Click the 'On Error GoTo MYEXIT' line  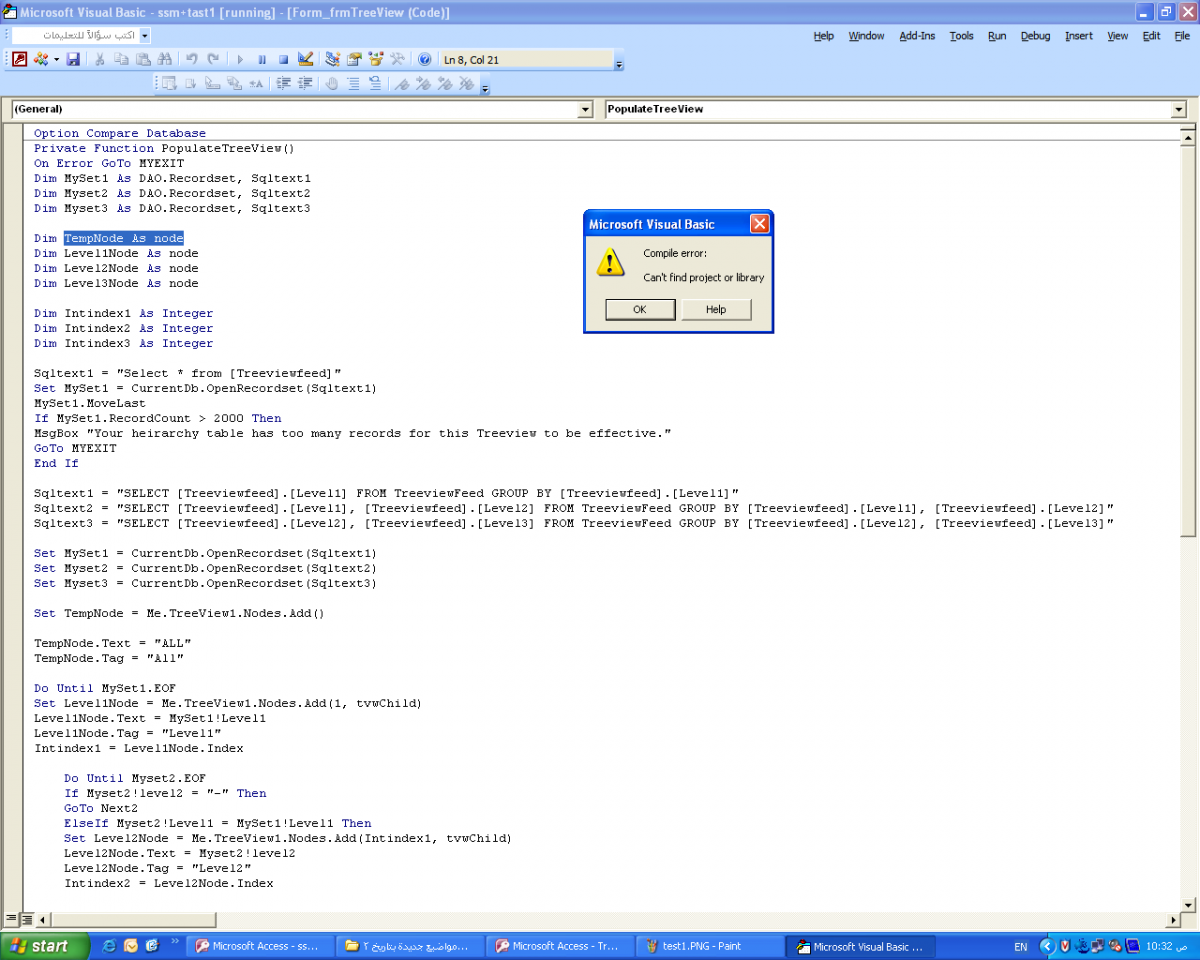pos(109,164)
